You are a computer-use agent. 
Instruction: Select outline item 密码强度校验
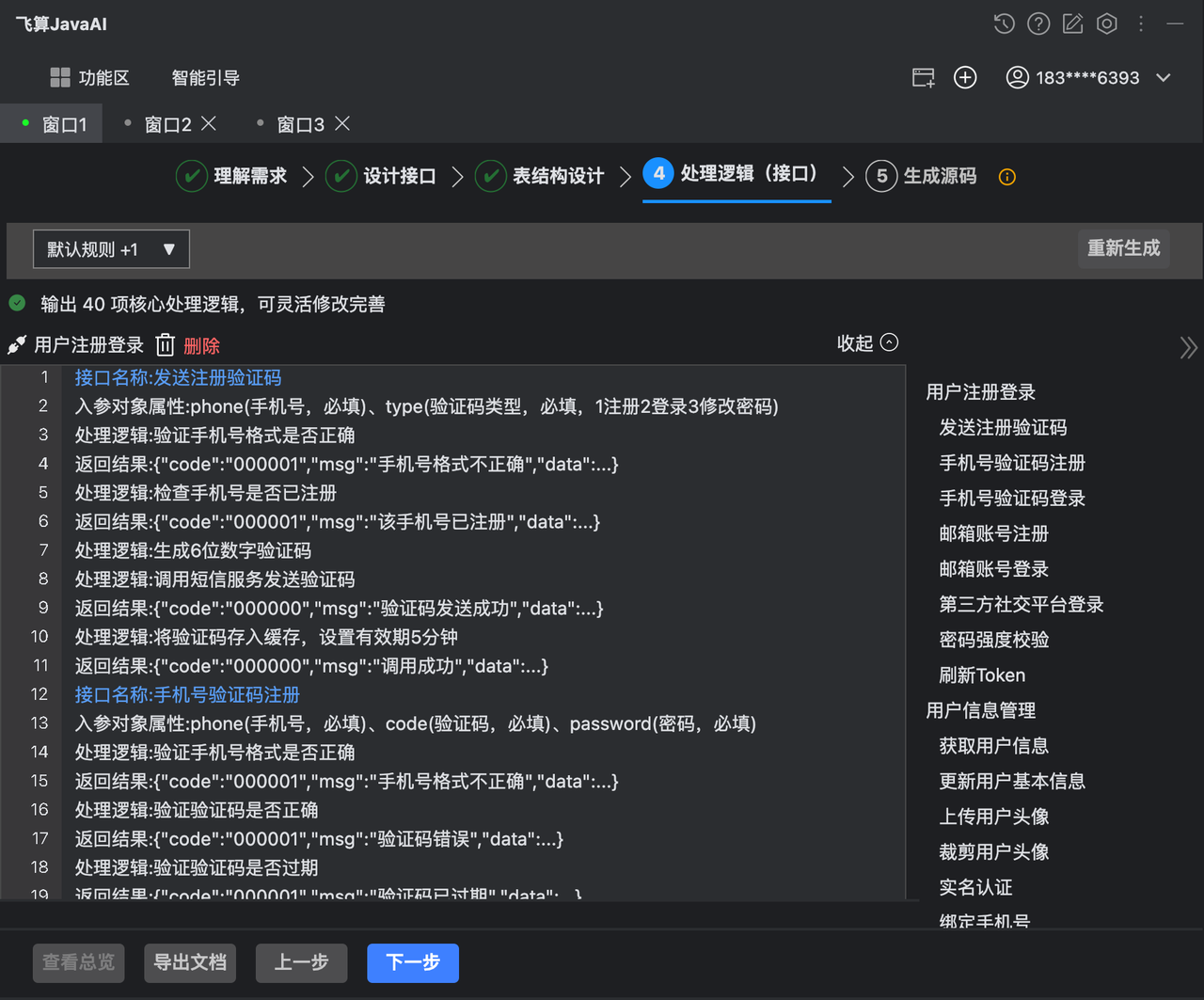[x=993, y=640]
